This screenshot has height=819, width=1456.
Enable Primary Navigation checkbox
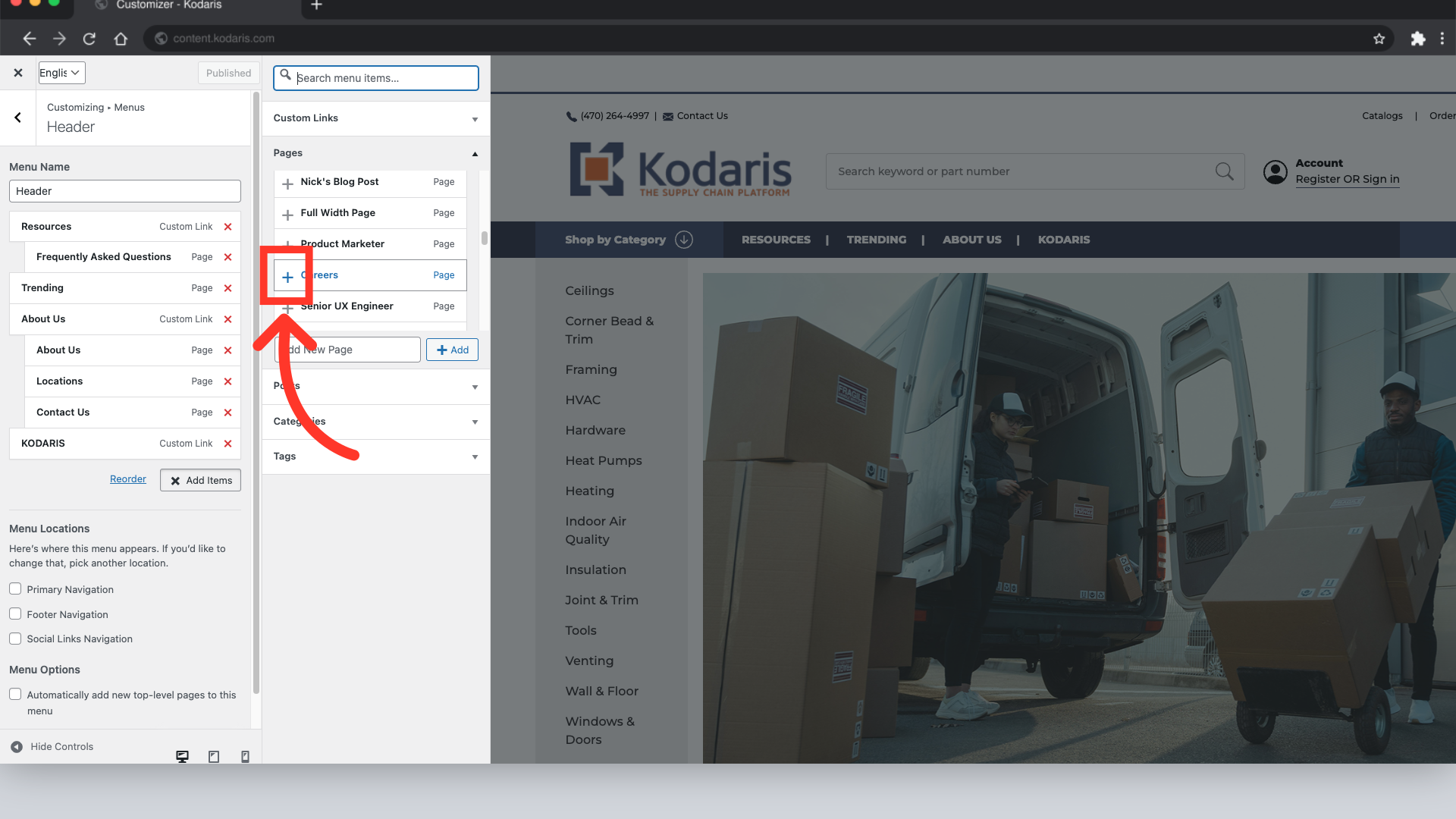pyautogui.click(x=15, y=589)
